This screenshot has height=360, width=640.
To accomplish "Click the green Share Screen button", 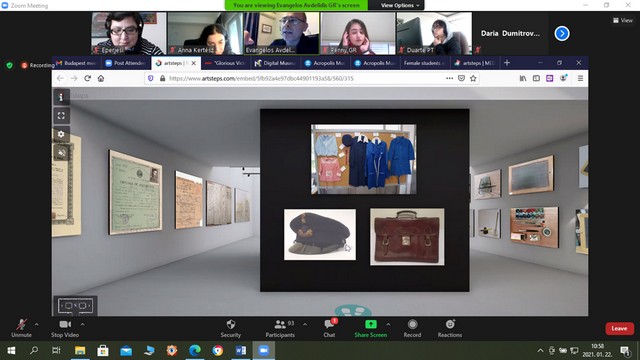I will click(x=371, y=329).
